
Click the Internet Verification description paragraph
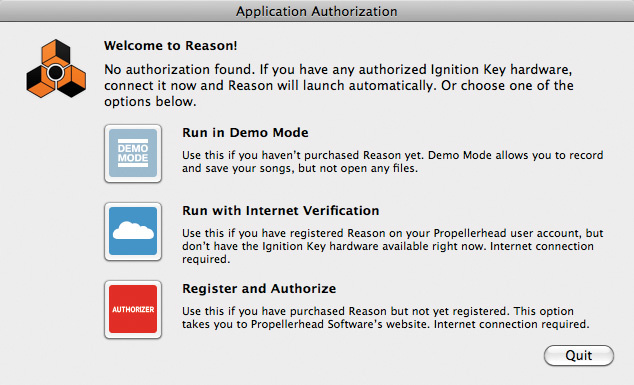392,246
